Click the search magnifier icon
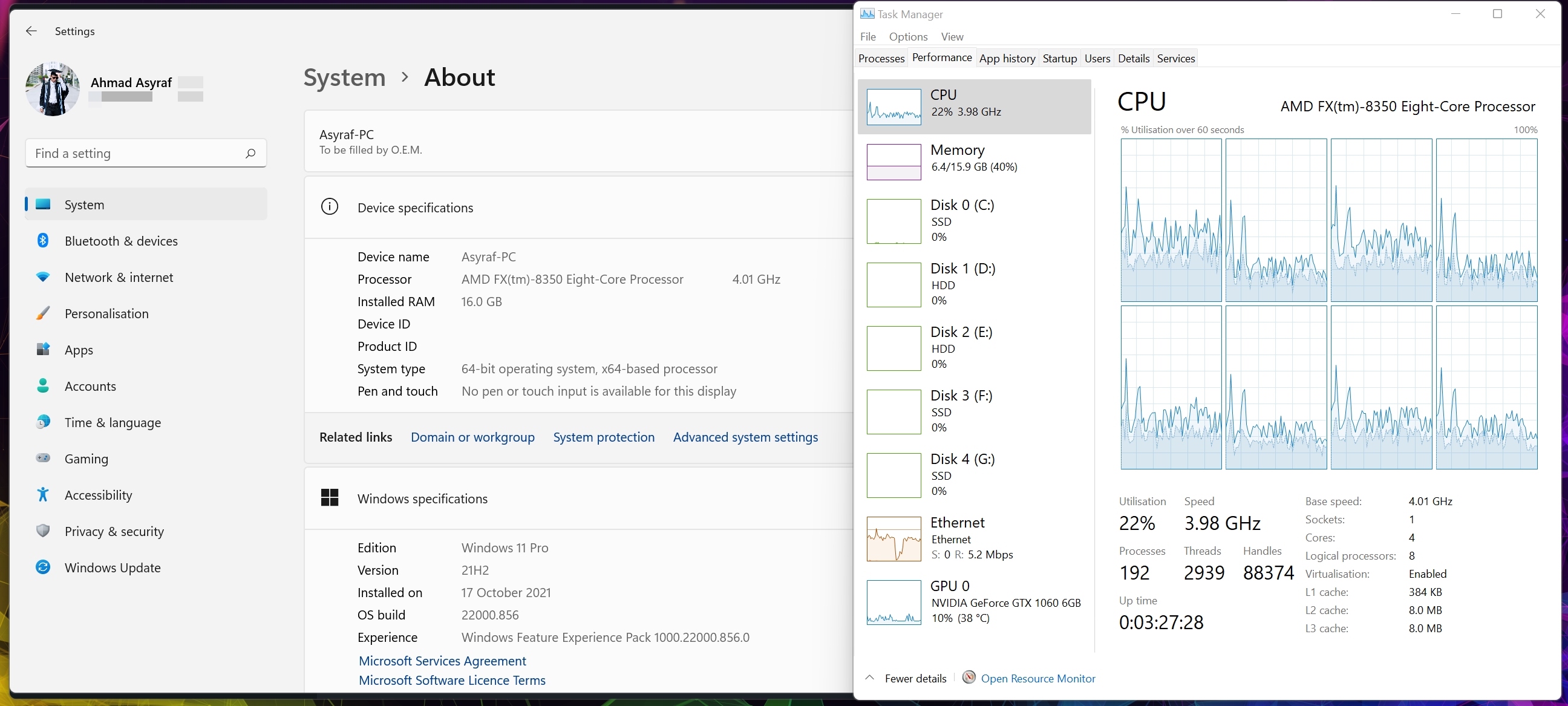 pyautogui.click(x=250, y=154)
